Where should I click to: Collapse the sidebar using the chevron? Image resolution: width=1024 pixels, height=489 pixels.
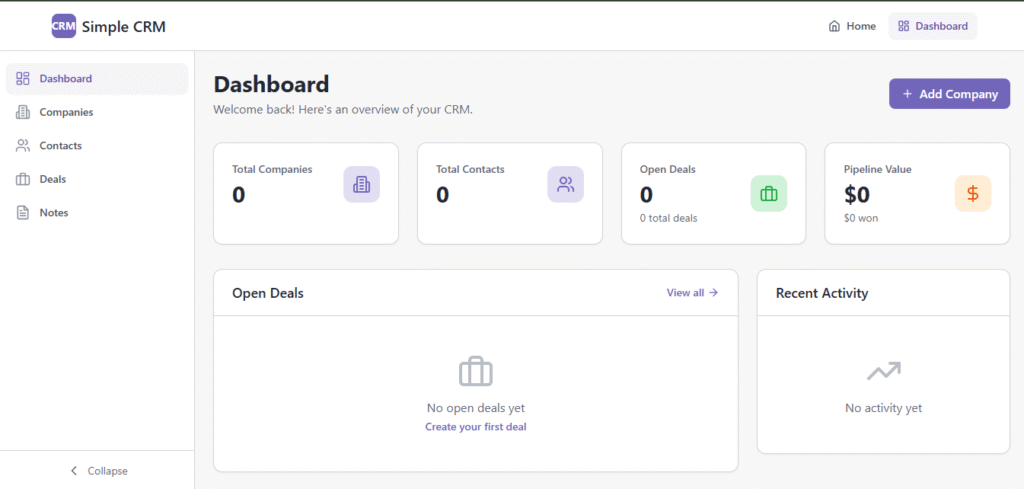tap(74, 471)
